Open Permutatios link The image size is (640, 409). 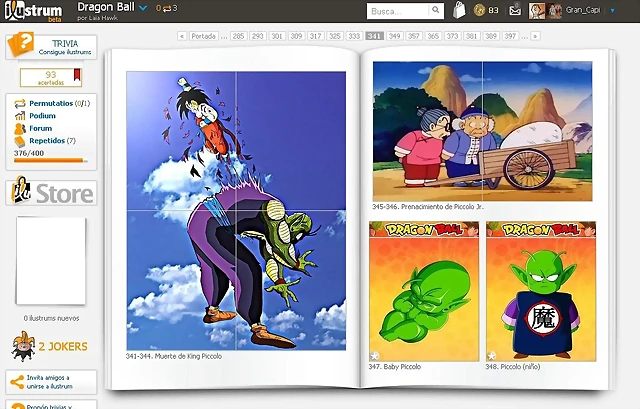pyautogui.click(x=51, y=104)
